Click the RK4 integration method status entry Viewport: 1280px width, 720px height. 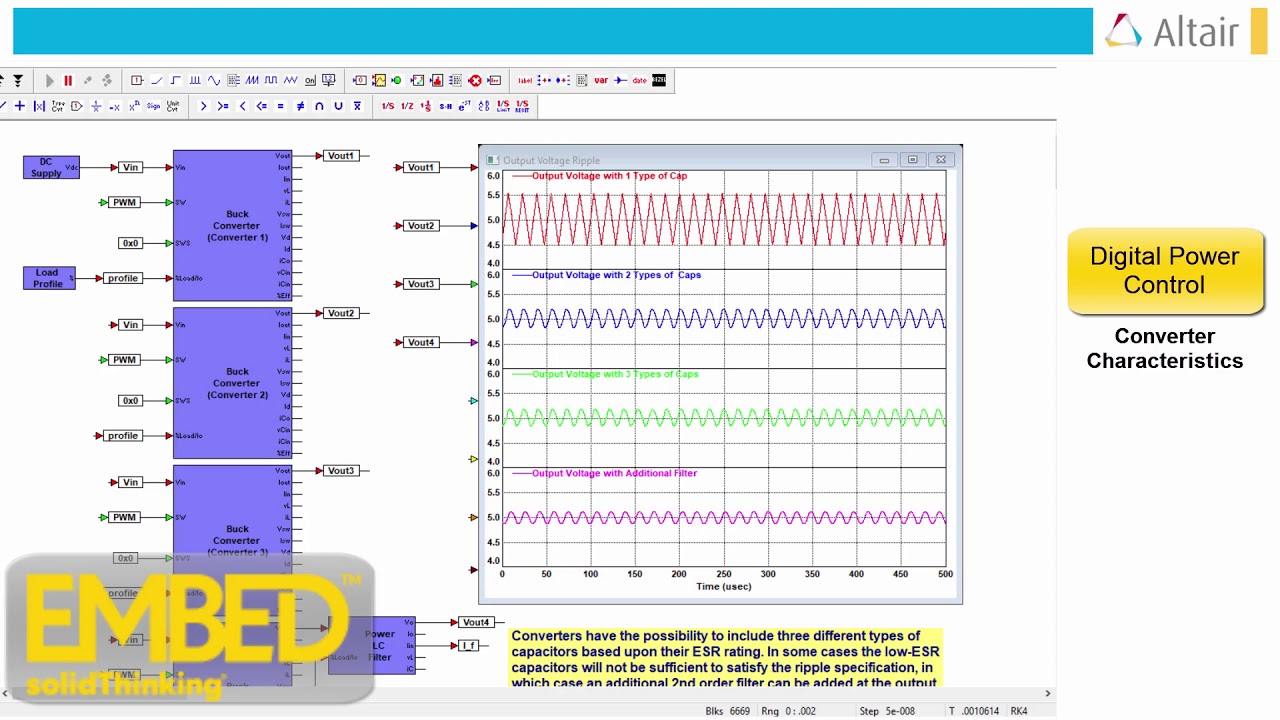coord(1019,711)
